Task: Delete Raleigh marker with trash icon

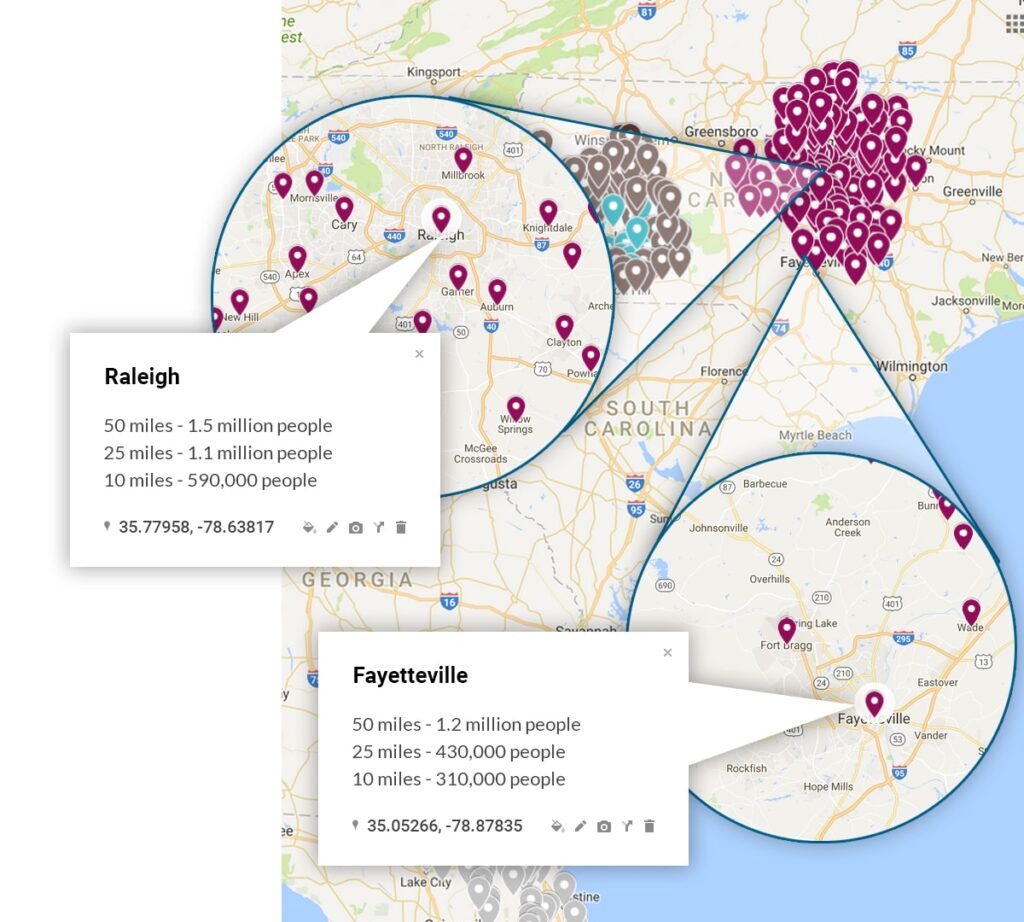Action: pos(401,527)
